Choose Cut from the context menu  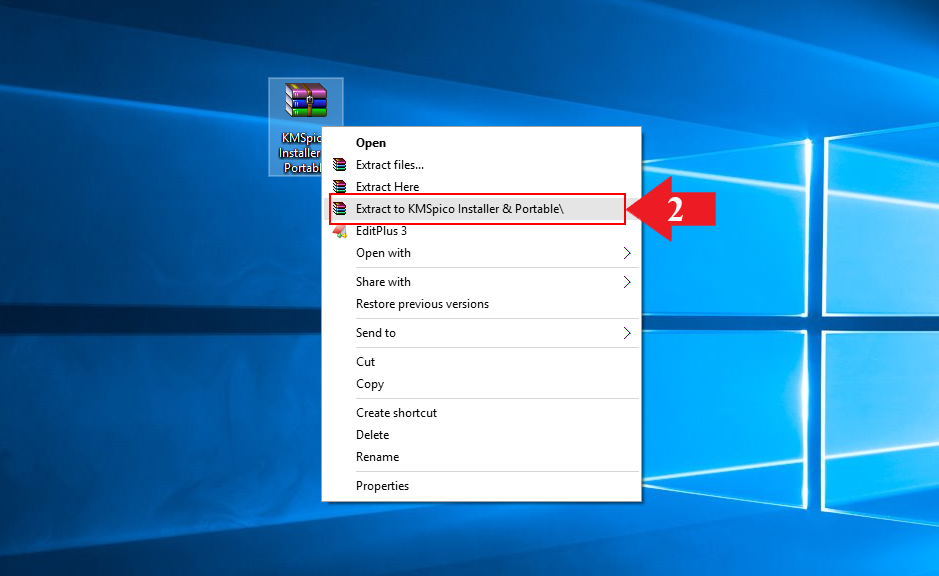[481, 362]
